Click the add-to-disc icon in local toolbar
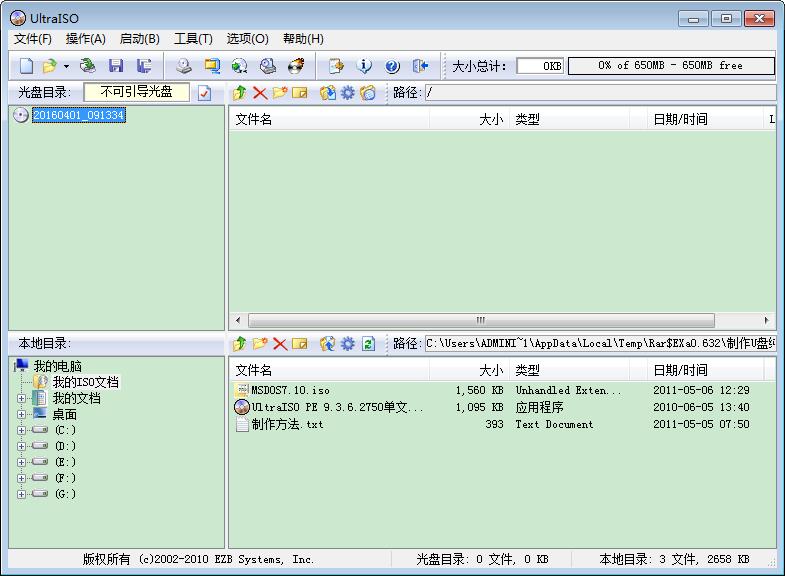 (327, 343)
